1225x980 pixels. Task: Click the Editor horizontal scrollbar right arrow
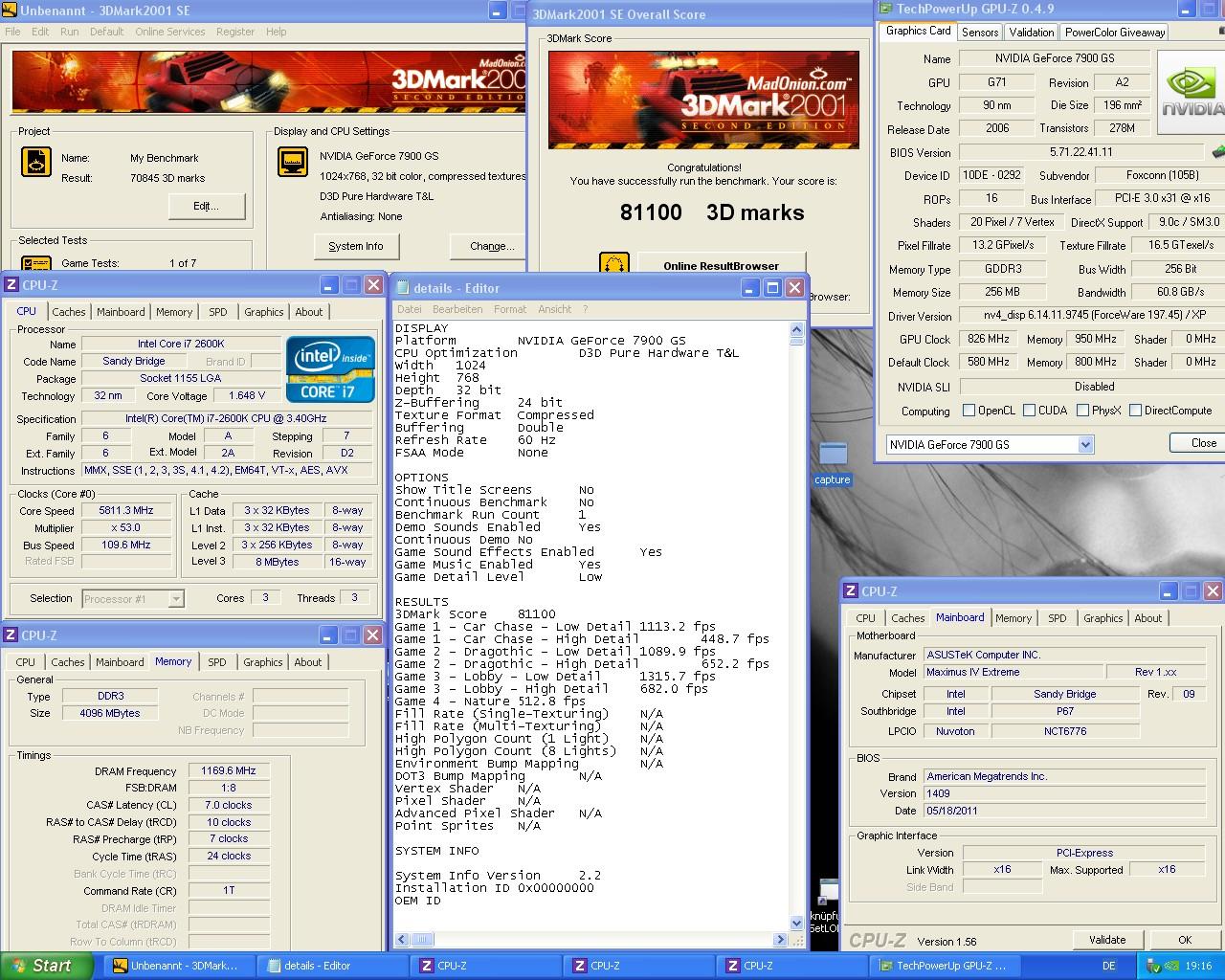tap(782, 940)
